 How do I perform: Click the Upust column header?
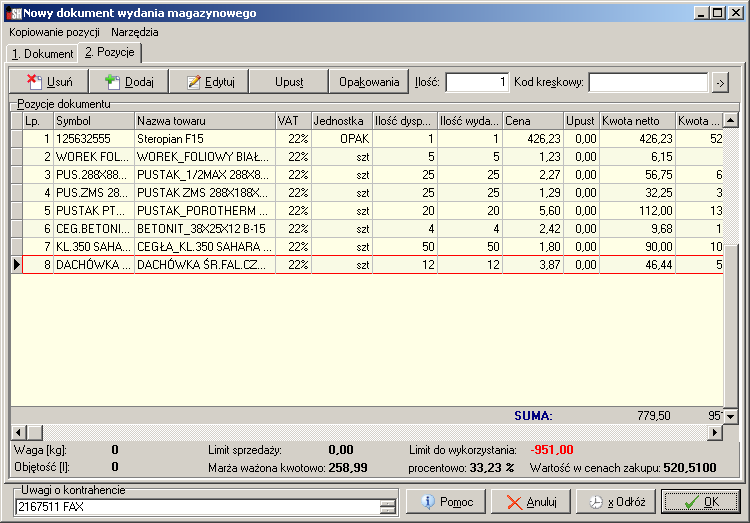click(582, 121)
